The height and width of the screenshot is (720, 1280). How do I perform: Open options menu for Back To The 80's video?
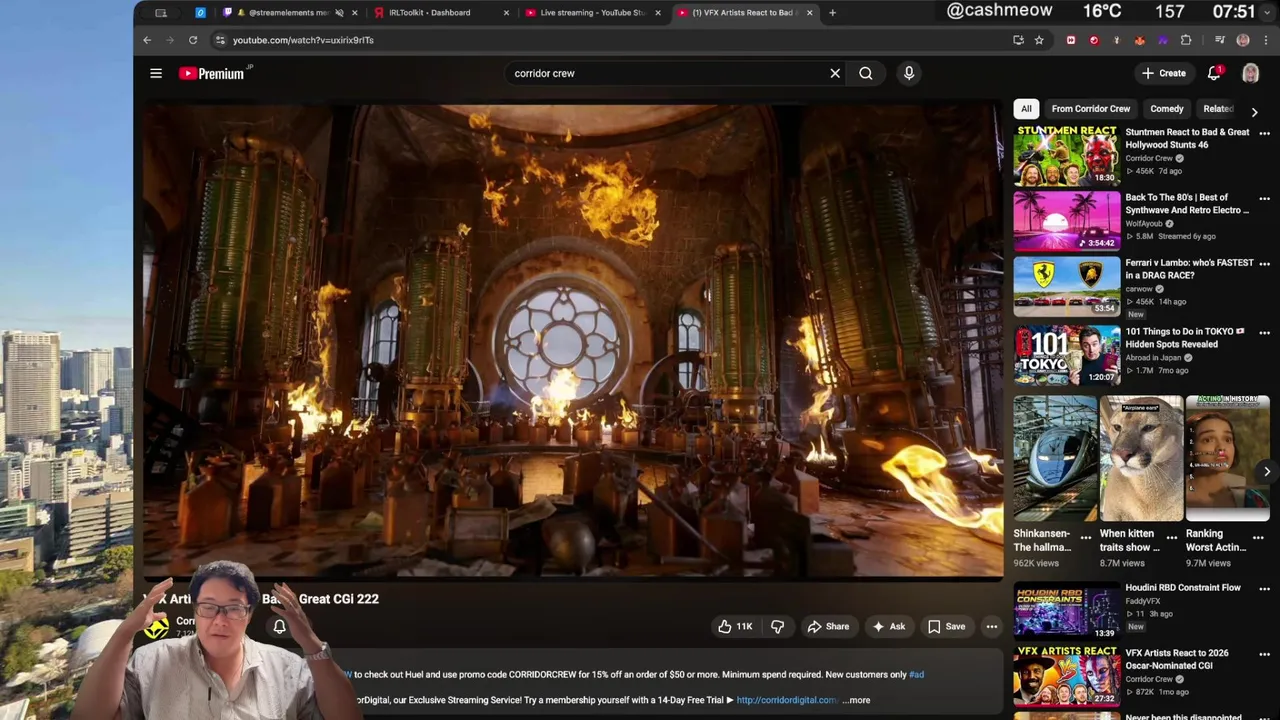pyautogui.click(x=1265, y=198)
